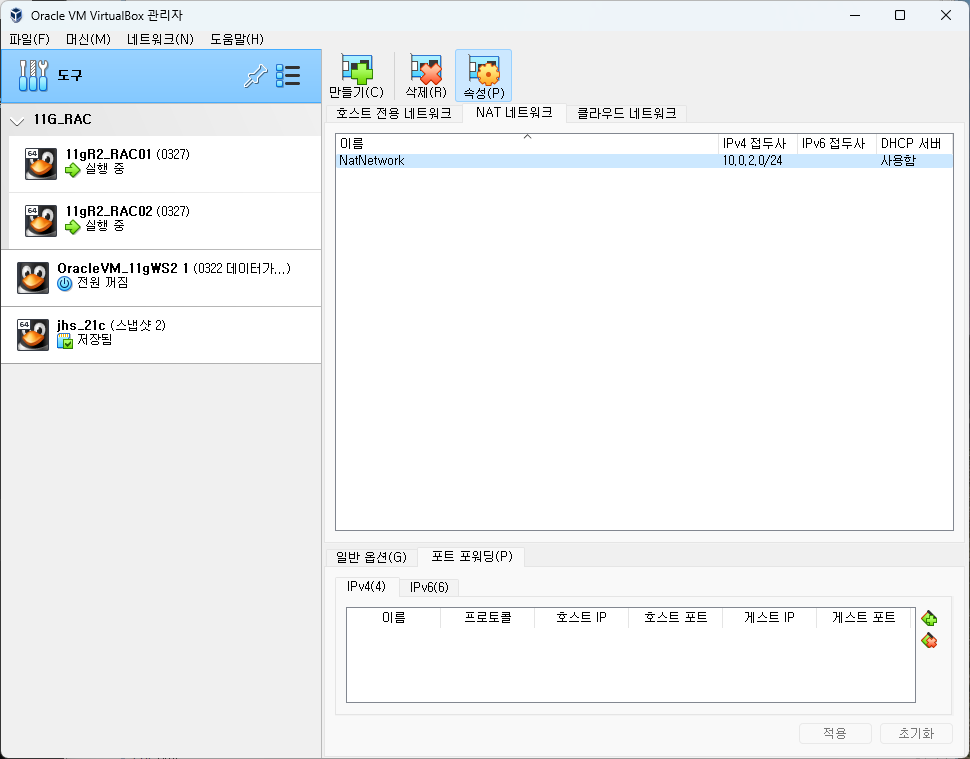Switch to the IPv6(6) sub-tab
This screenshot has width=970, height=759.
pos(429,587)
